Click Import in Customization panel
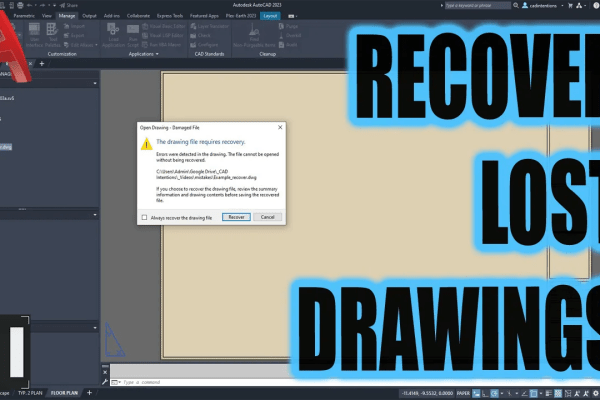This screenshot has width=600, height=400. pos(74,26)
